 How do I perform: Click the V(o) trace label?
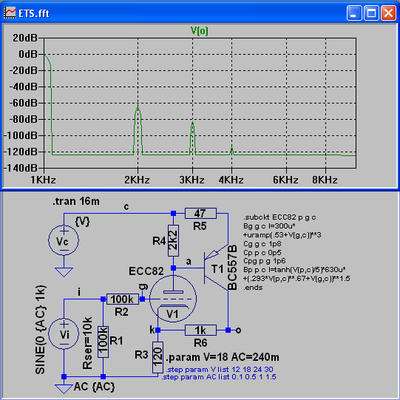tap(199, 31)
